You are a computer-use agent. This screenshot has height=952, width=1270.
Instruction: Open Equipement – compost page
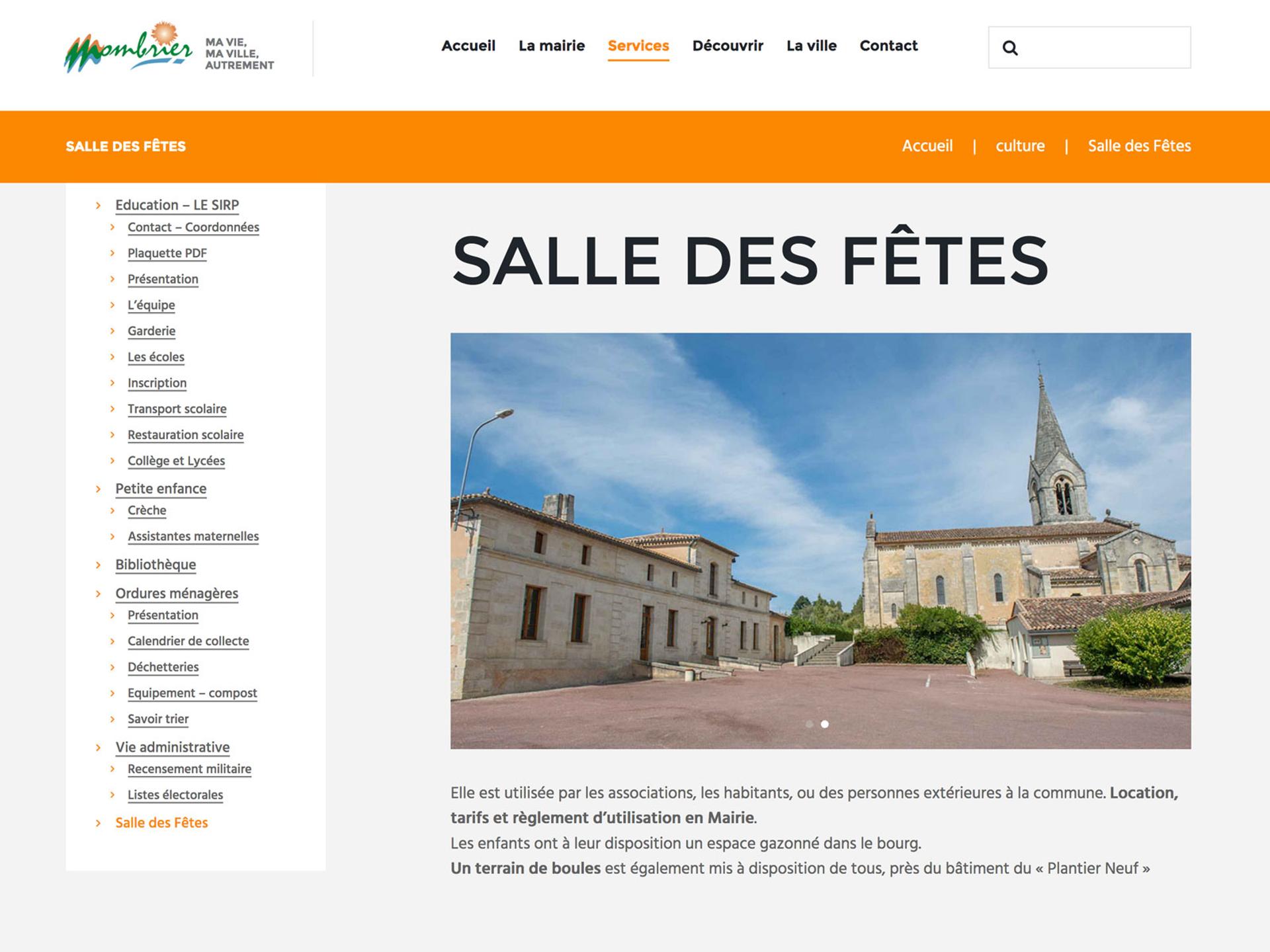pos(192,693)
